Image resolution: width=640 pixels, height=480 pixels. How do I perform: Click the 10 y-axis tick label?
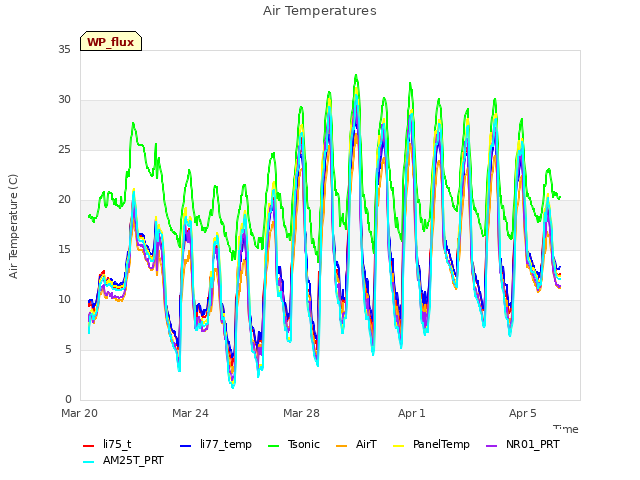click(64, 300)
